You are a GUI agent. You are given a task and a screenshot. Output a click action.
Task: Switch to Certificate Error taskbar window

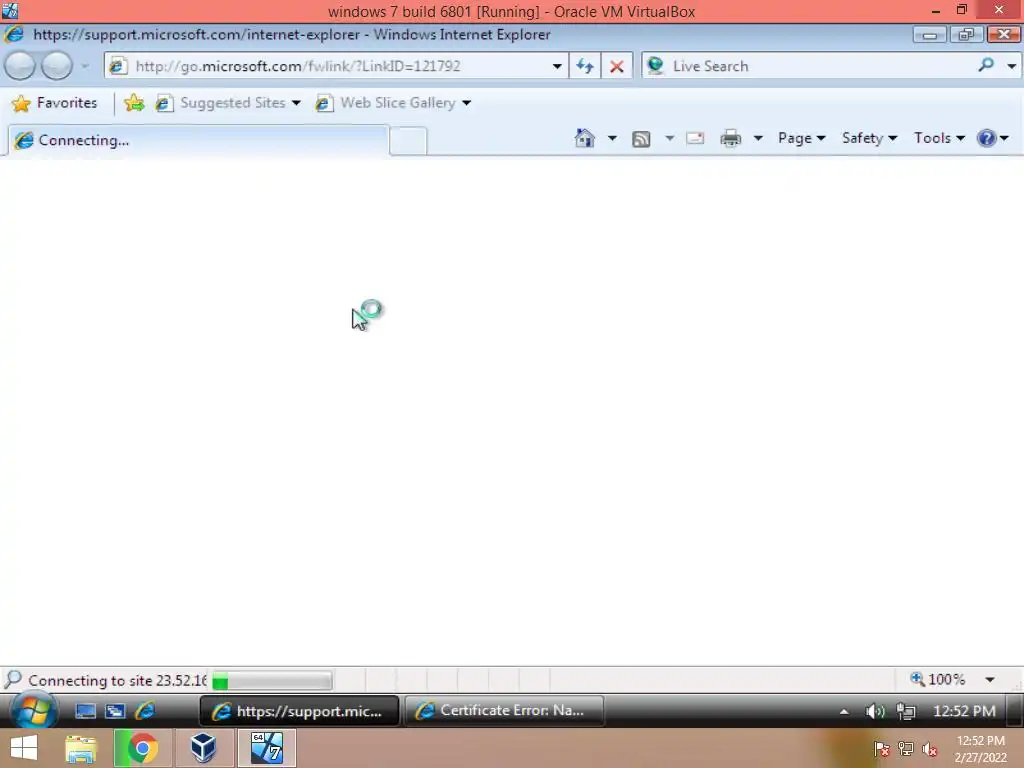504,711
